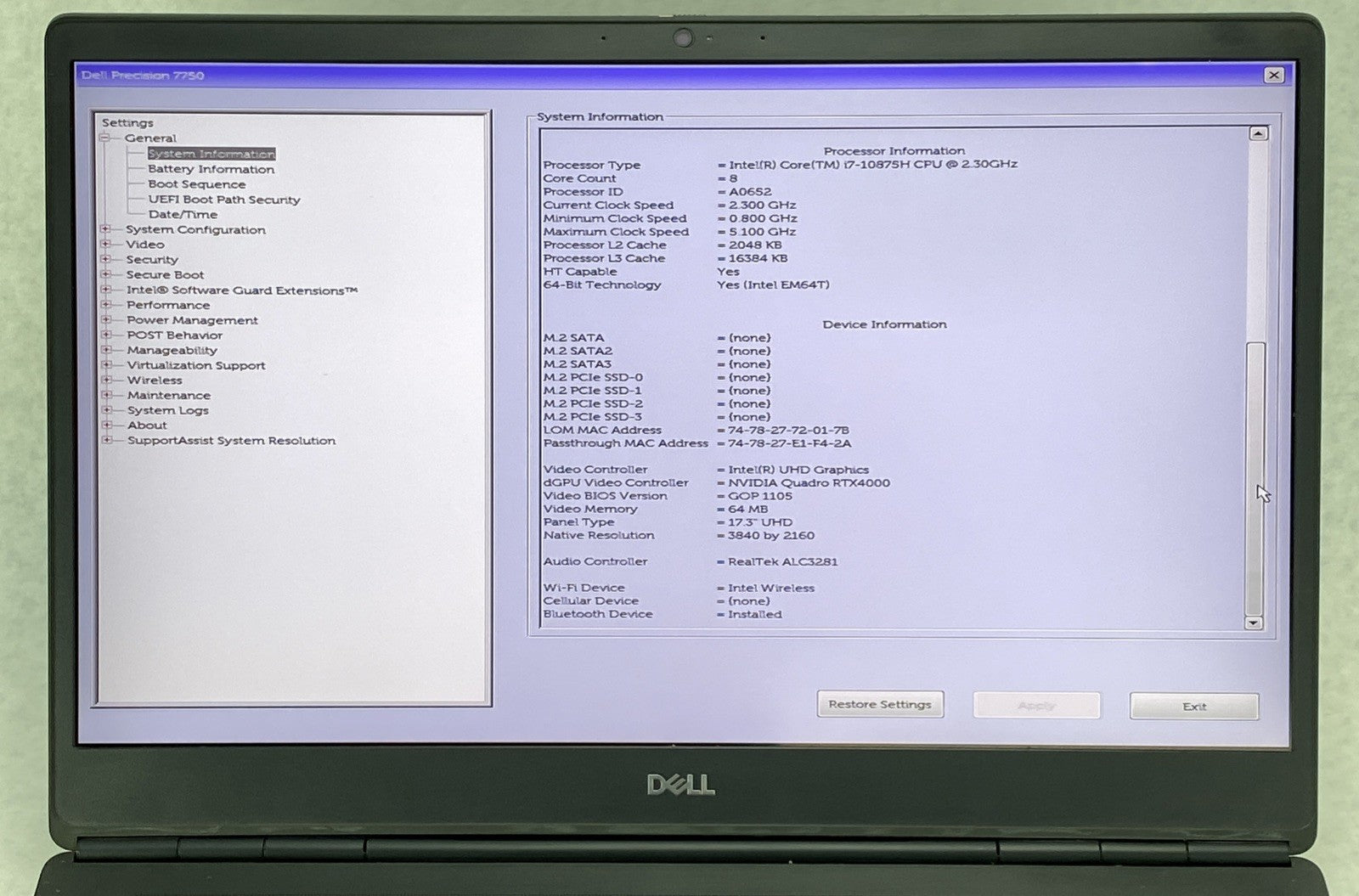Open the Date/Time settings

click(x=182, y=214)
